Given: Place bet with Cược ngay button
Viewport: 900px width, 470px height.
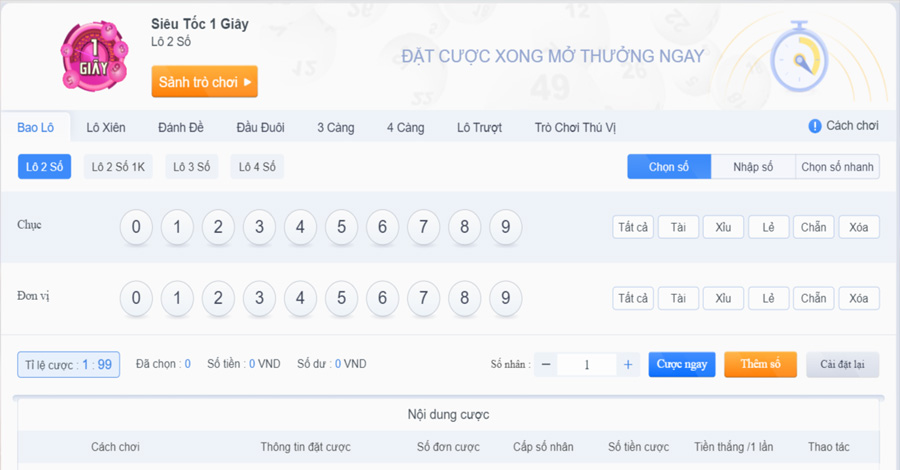Looking at the screenshot, I should click(682, 364).
